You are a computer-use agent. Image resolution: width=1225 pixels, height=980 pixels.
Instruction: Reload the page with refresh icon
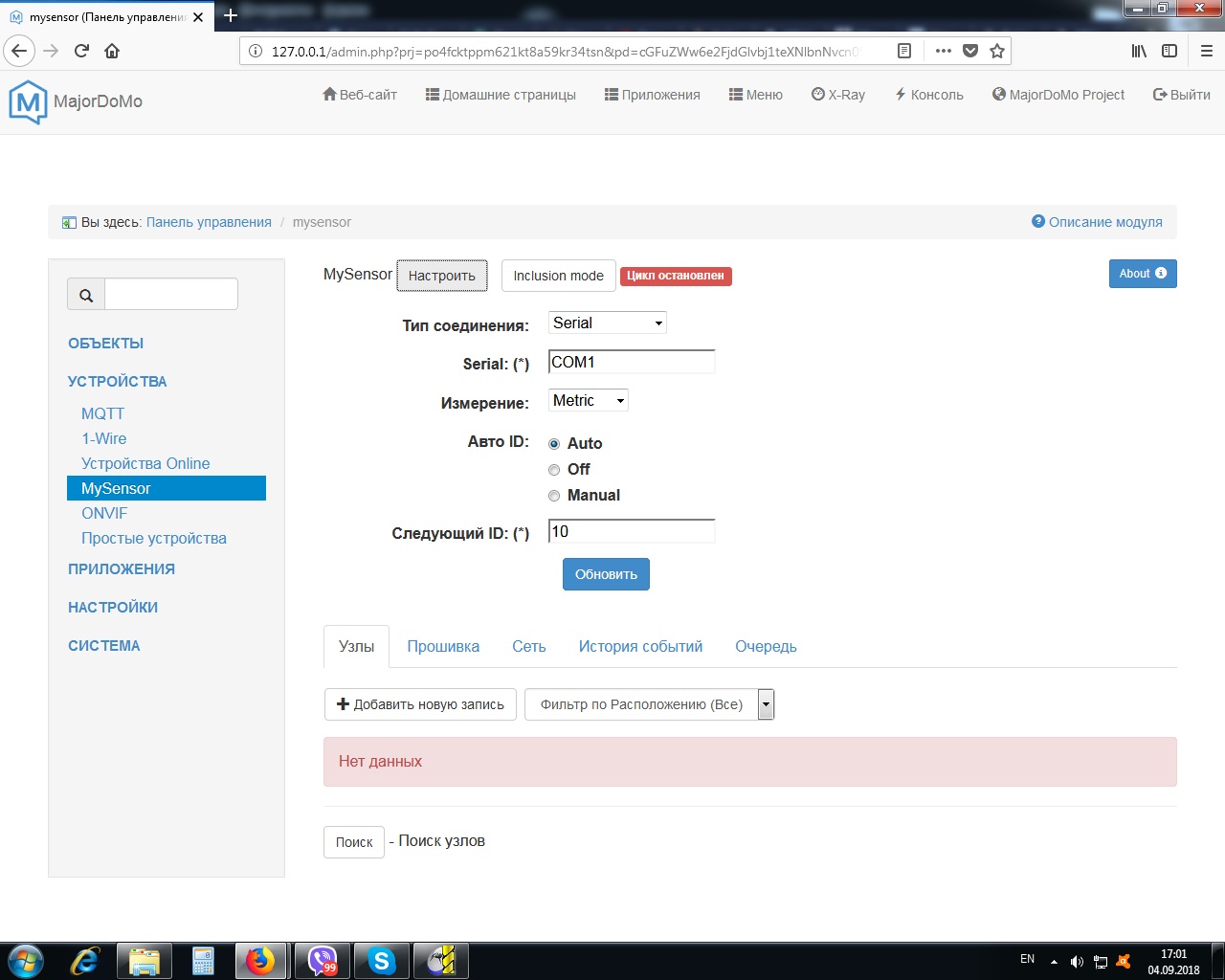[81, 51]
